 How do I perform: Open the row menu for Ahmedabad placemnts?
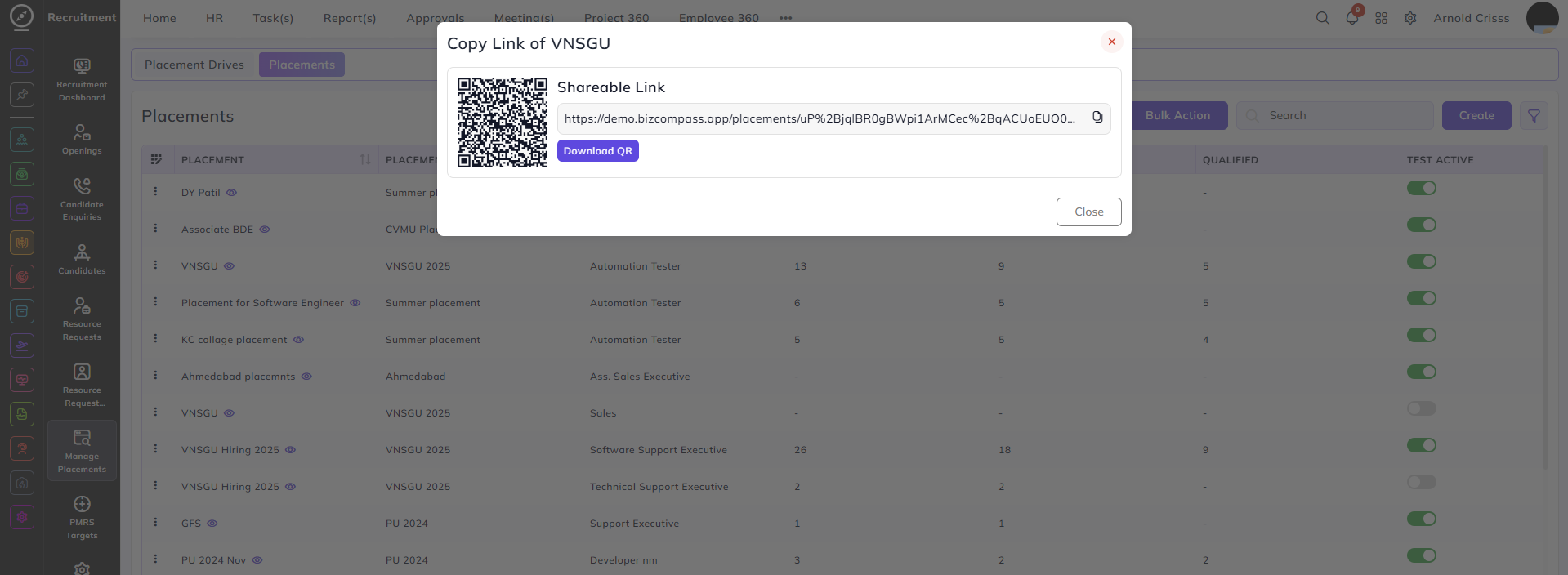[155, 375]
